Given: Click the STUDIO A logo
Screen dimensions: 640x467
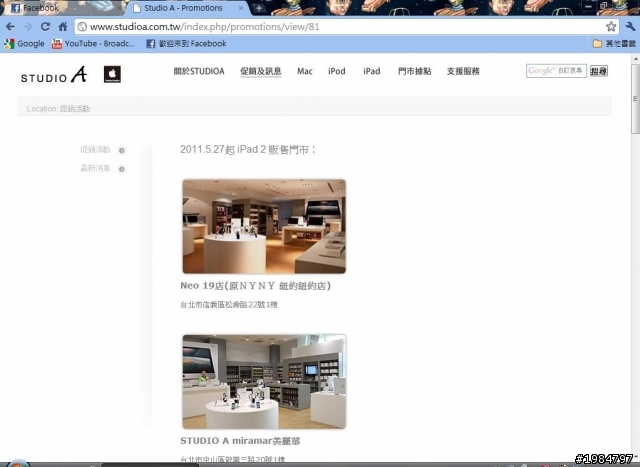Looking at the screenshot, I should click(x=54, y=75).
